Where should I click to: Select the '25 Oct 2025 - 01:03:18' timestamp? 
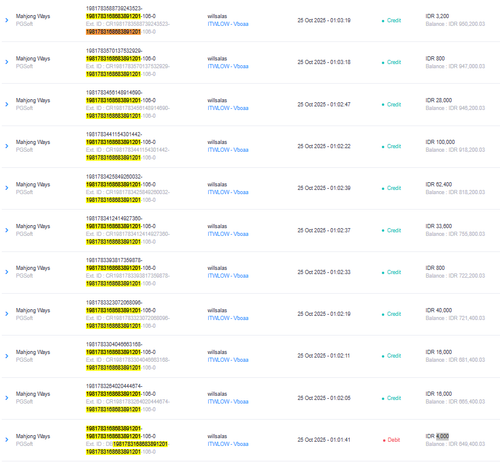coord(324,62)
